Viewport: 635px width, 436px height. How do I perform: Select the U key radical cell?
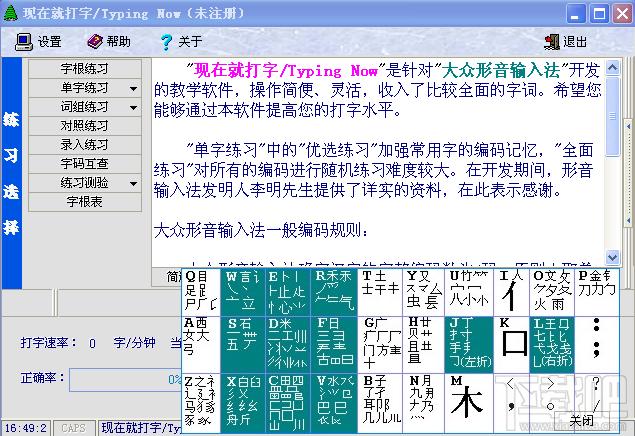click(x=469, y=292)
